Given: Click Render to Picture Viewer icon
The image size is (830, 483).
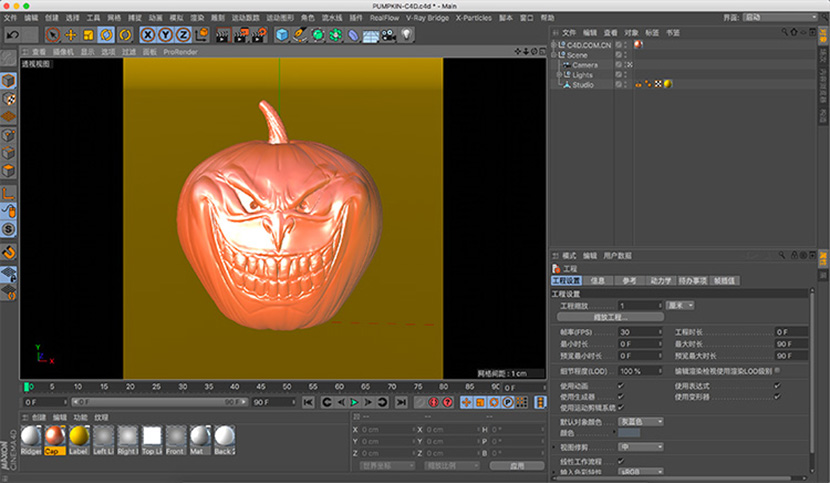Looking at the screenshot, I should click(x=241, y=35).
